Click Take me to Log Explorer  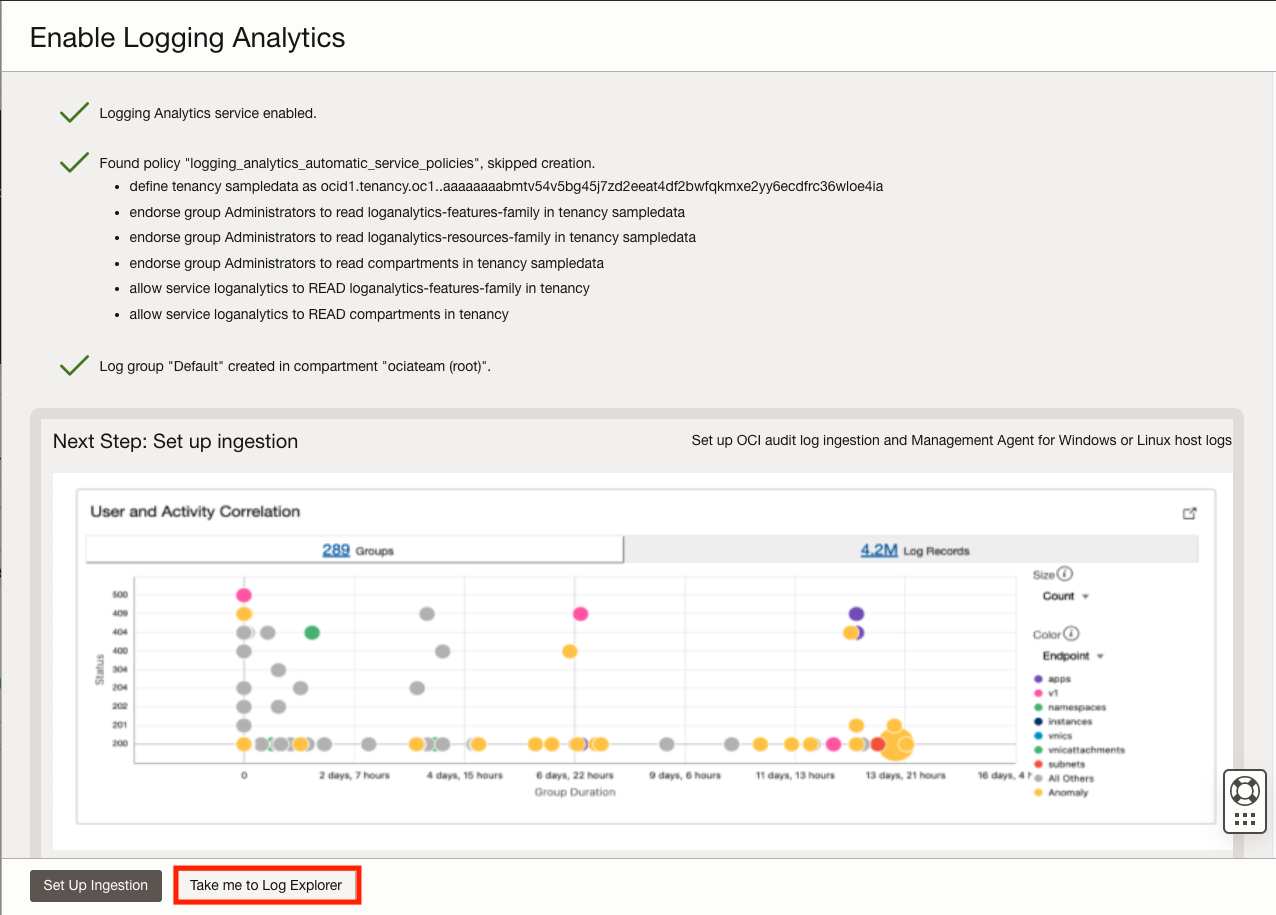tap(266, 885)
